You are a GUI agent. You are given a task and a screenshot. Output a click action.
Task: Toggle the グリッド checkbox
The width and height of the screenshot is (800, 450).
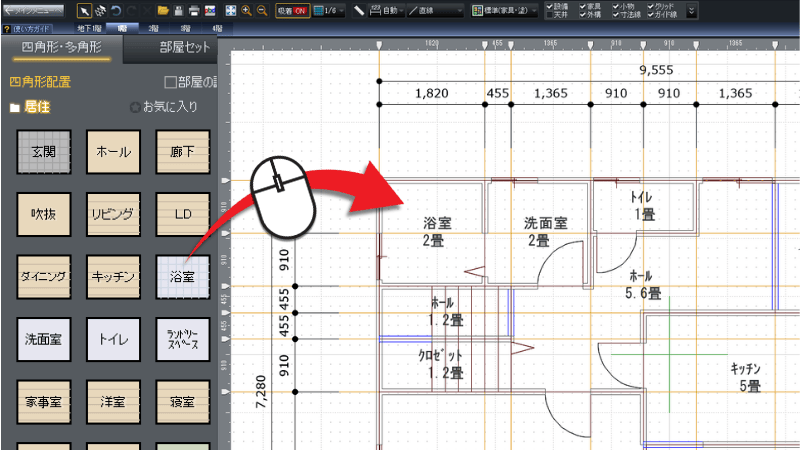pos(652,6)
